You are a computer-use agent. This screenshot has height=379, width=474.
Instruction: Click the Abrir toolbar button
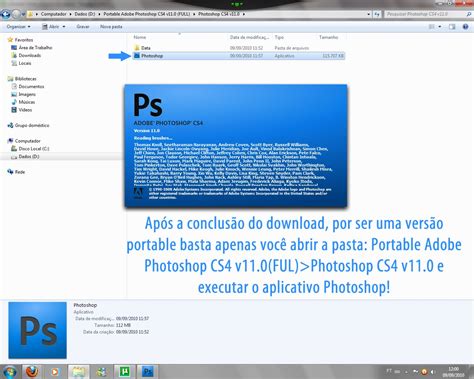tap(50, 26)
